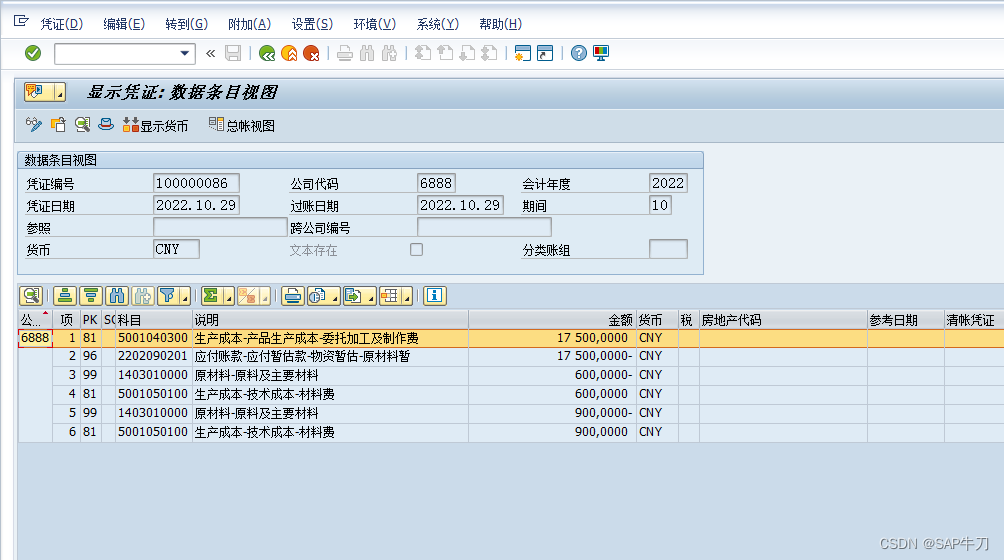The height and width of the screenshot is (560, 1004).
Task: Click the green checkmark Enter icon
Action: point(33,53)
